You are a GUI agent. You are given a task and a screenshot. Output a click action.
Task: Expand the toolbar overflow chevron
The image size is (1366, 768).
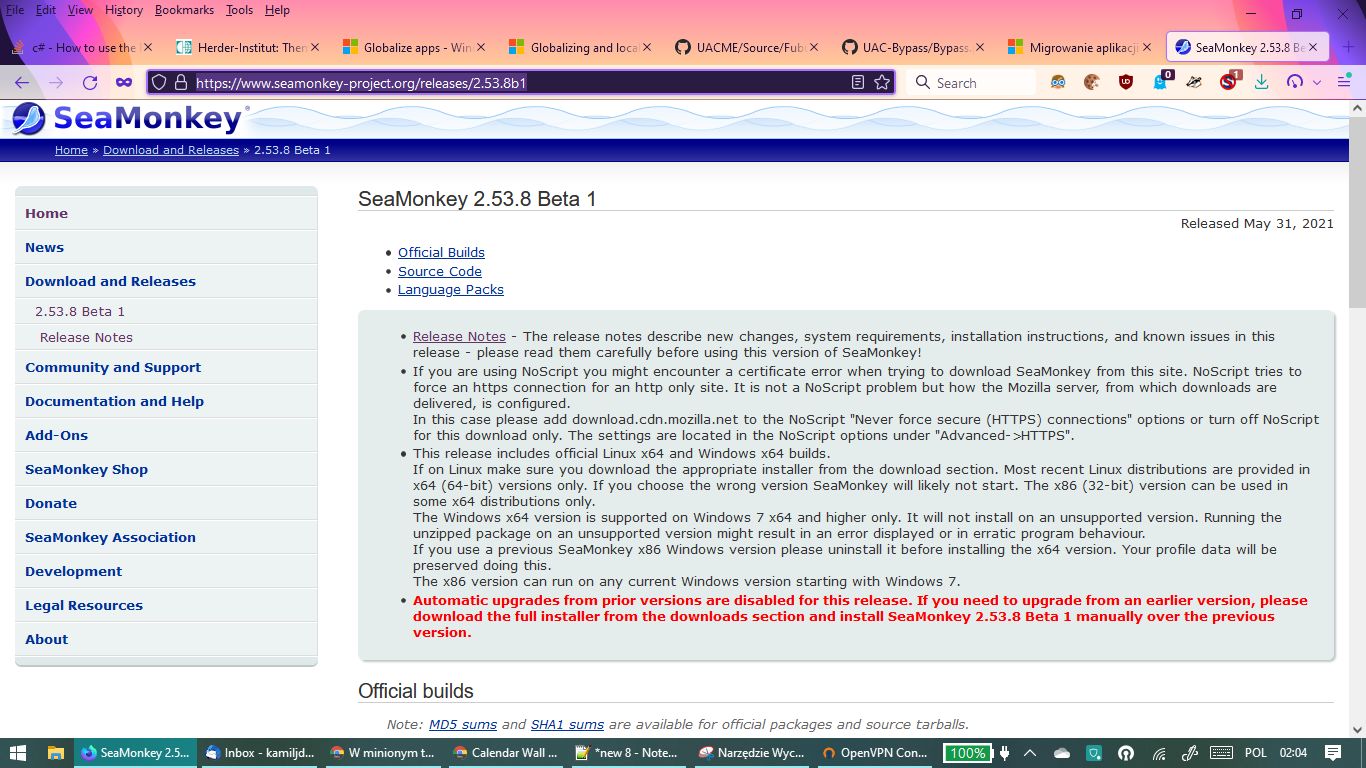[x=1317, y=83]
